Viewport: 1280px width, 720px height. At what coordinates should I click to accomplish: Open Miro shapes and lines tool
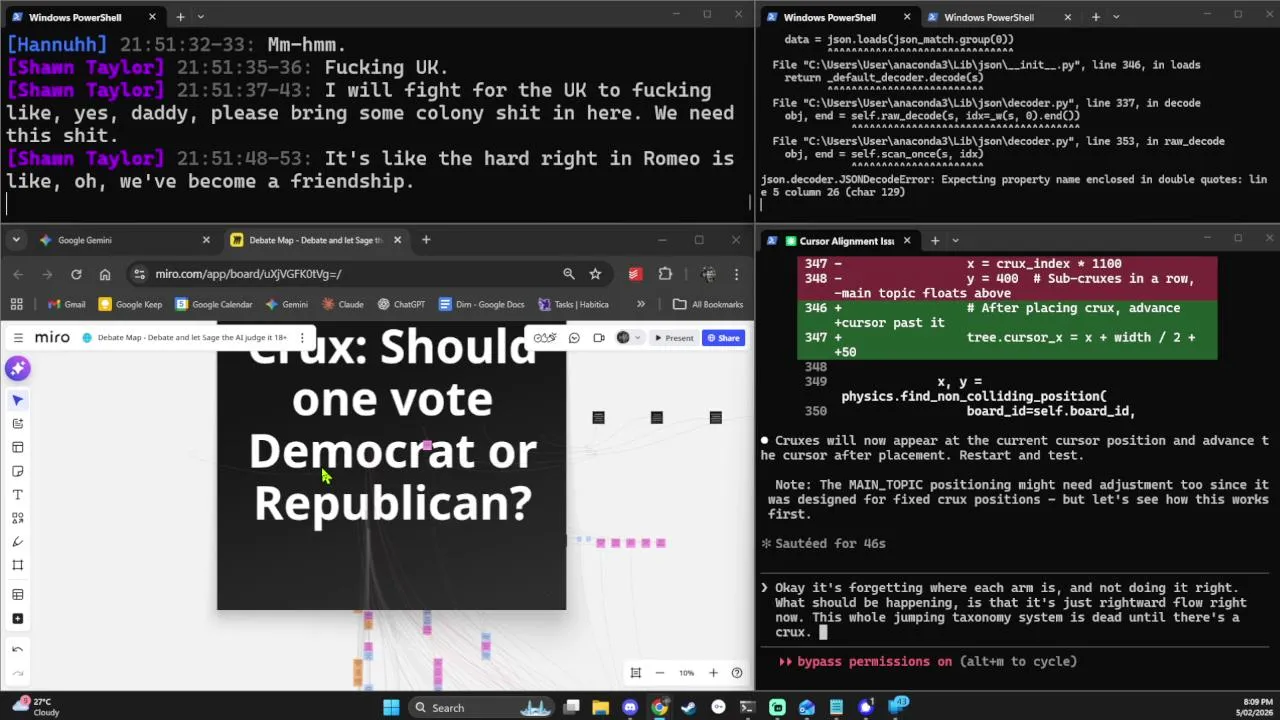point(18,518)
